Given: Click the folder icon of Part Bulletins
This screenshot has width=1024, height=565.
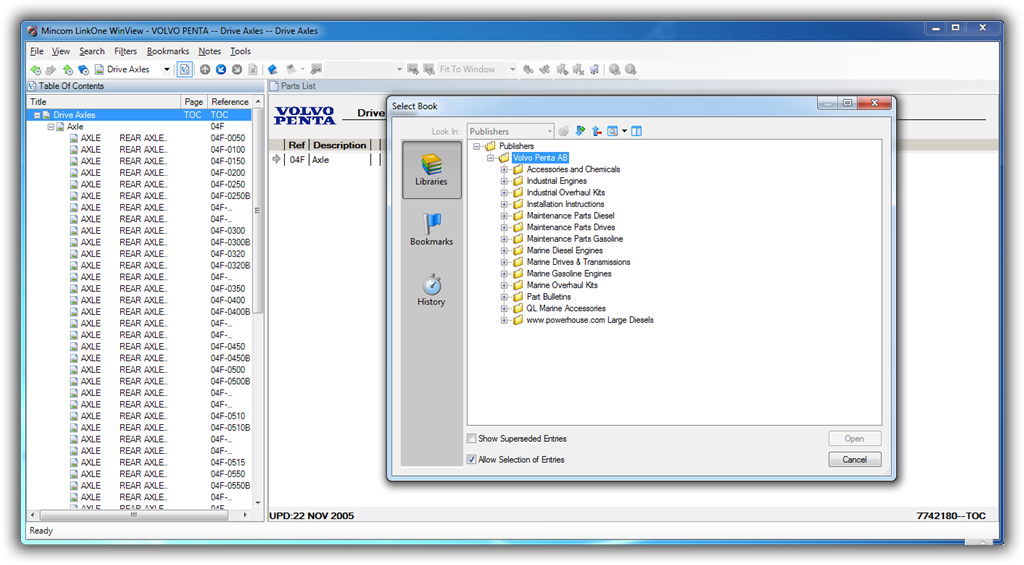Looking at the screenshot, I should click(x=518, y=297).
